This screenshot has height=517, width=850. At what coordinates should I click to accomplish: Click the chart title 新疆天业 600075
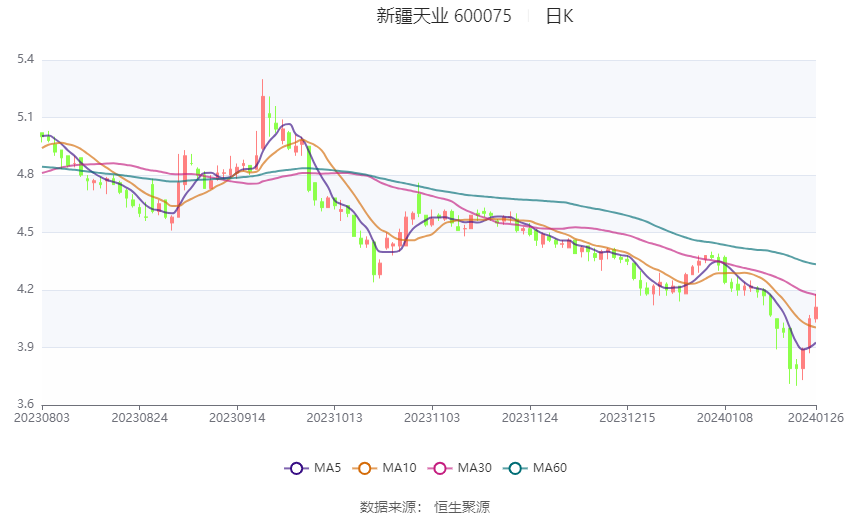pyautogui.click(x=443, y=16)
